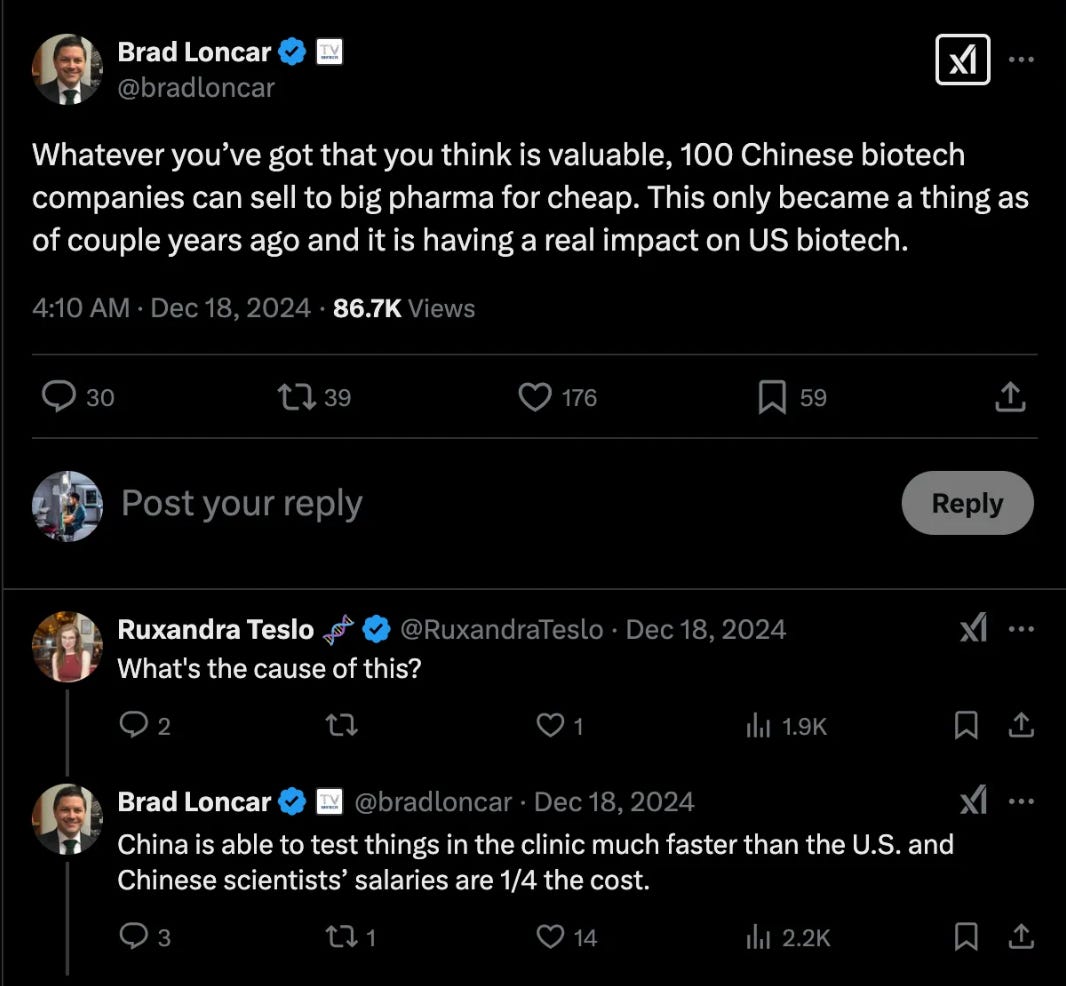This screenshot has height=986, width=1066.
Task: Repost the main post with 39 reposts
Action: click(x=297, y=397)
